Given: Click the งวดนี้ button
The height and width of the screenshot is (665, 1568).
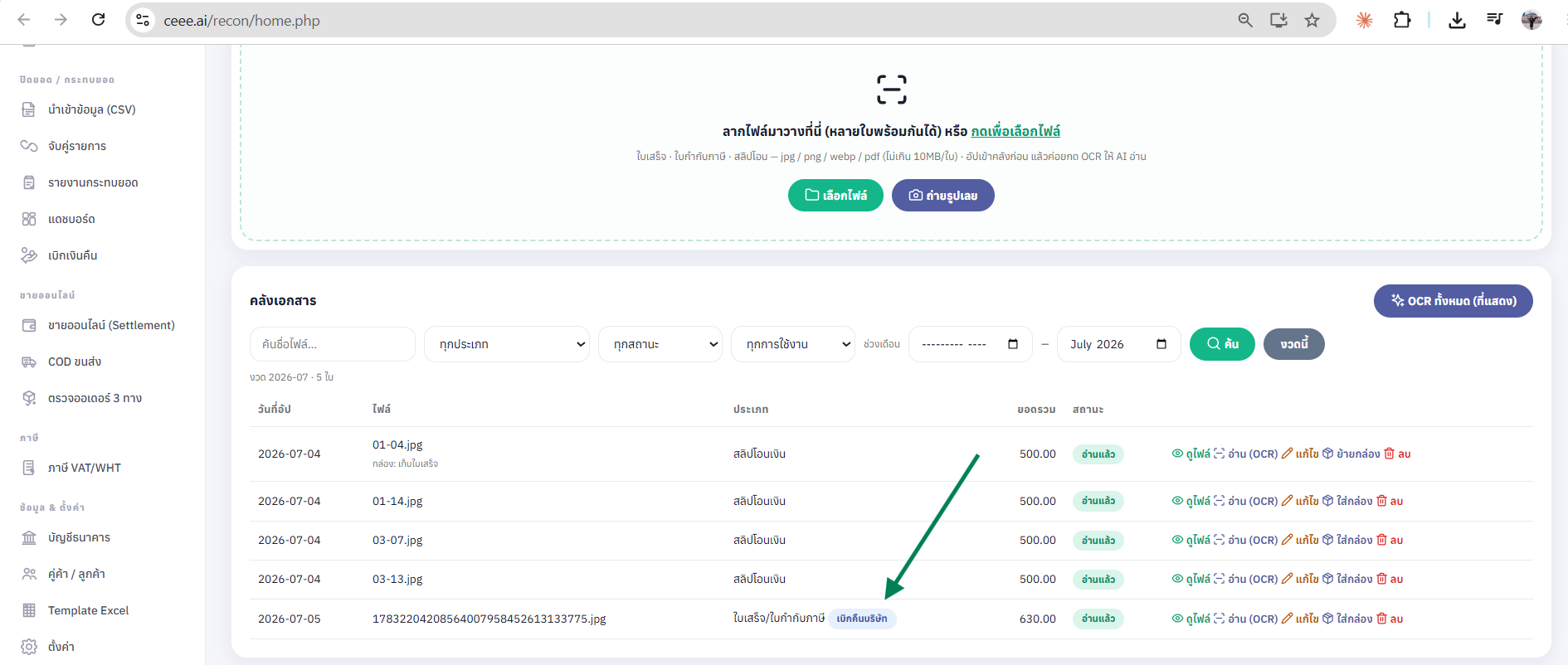Looking at the screenshot, I should point(1293,344).
